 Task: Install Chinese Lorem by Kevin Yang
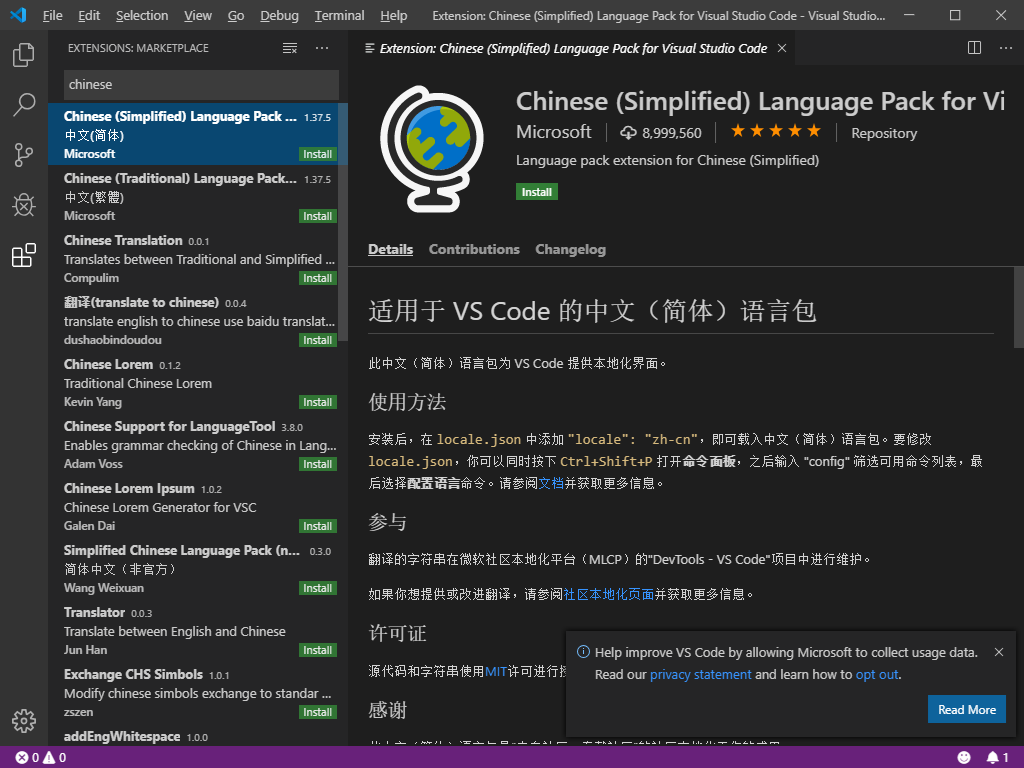[x=317, y=402]
